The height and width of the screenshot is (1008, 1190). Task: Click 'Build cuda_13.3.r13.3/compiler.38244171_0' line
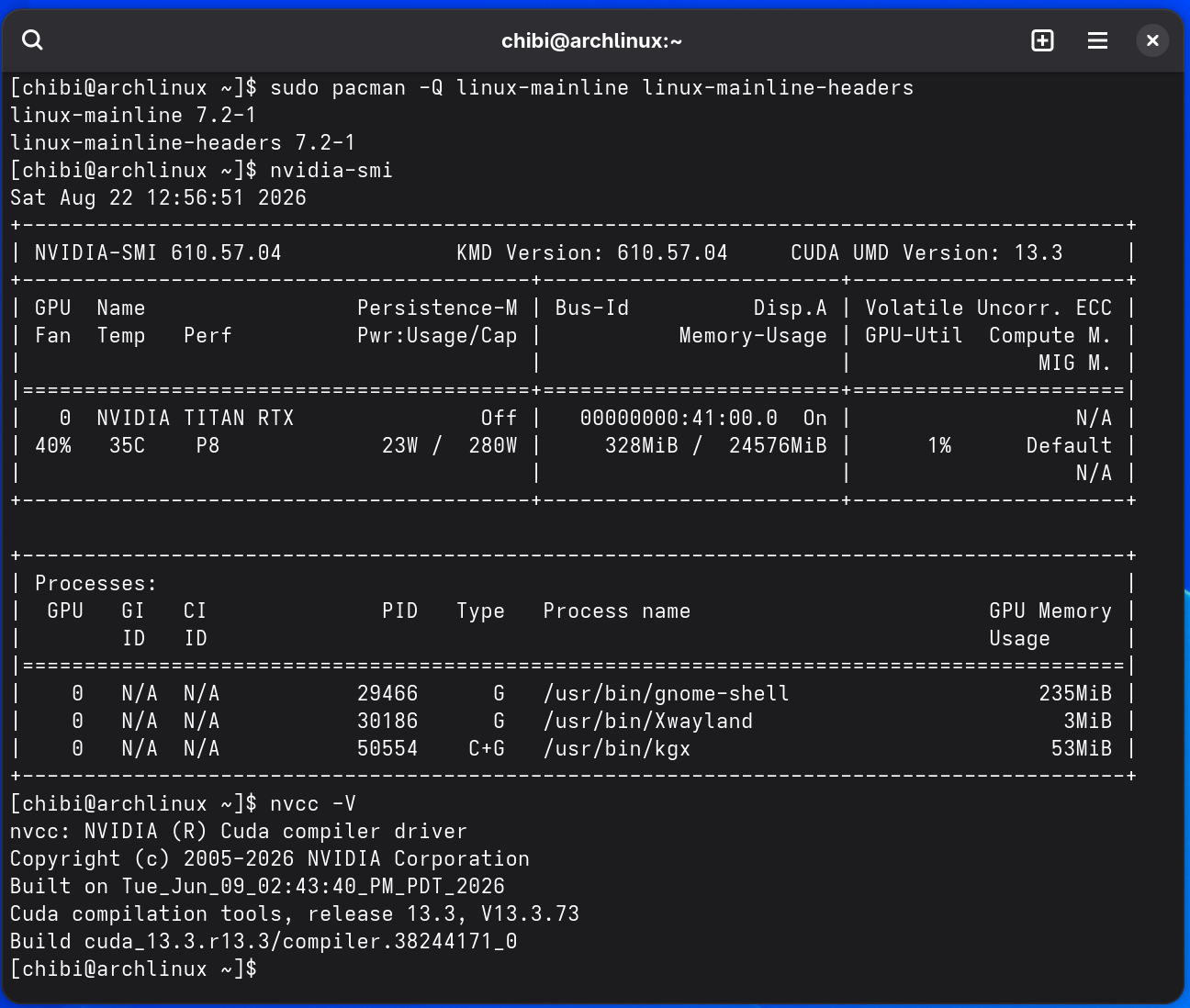(x=264, y=942)
